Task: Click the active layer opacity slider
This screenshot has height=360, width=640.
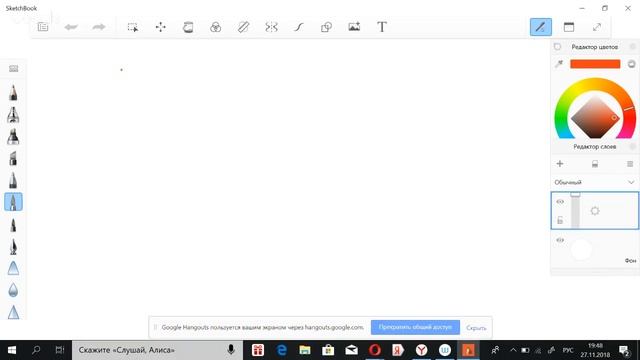Action: (575, 210)
